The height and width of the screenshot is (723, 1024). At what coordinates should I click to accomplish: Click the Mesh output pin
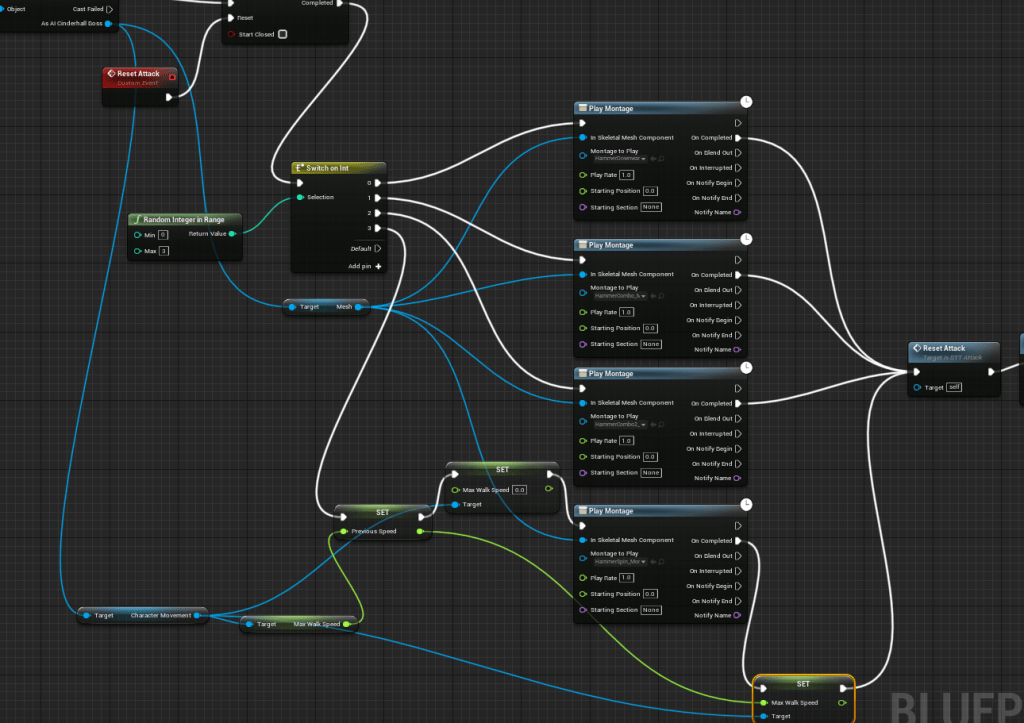click(x=358, y=307)
